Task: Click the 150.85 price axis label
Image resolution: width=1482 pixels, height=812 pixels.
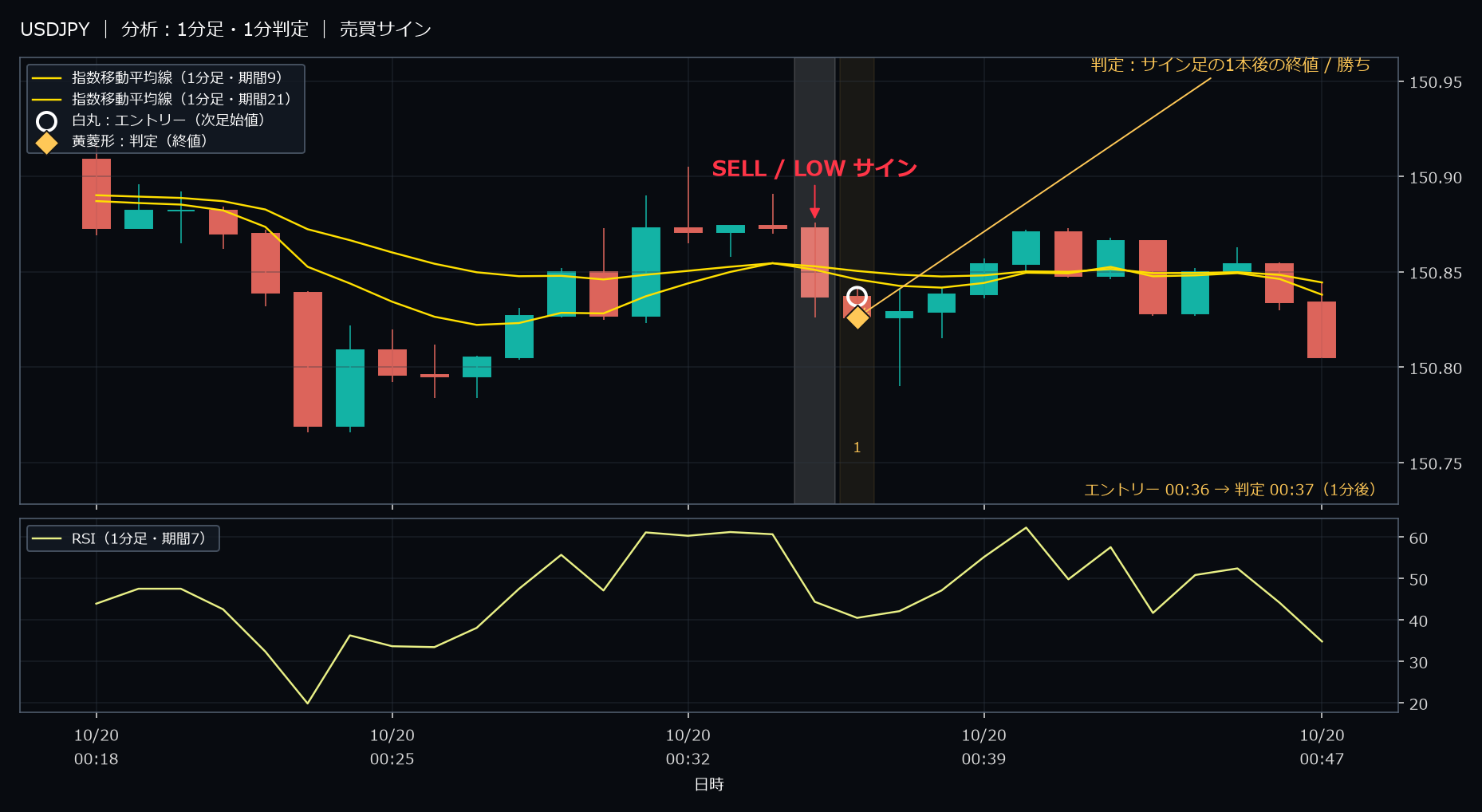Action: coord(1436,273)
